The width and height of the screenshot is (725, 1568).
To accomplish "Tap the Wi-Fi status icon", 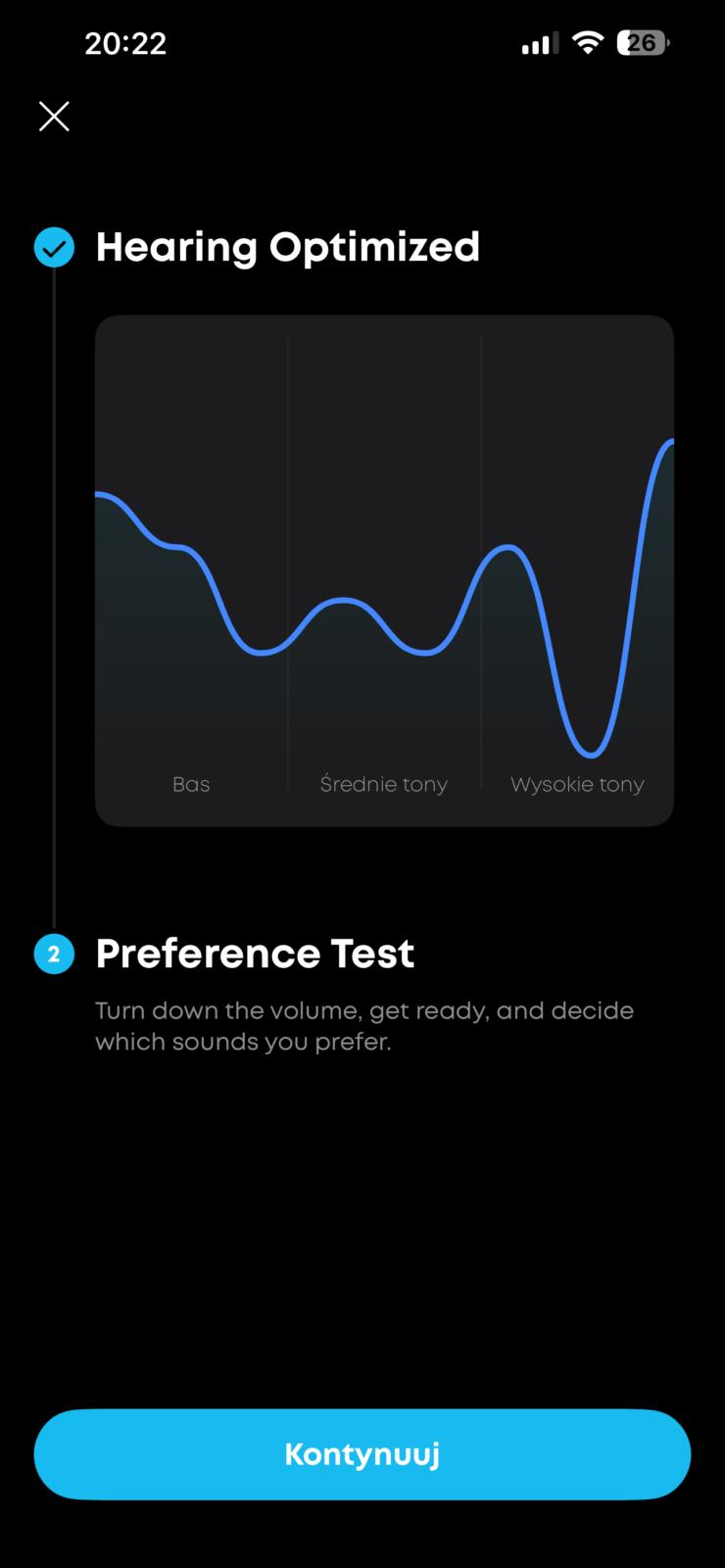I will [588, 43].
